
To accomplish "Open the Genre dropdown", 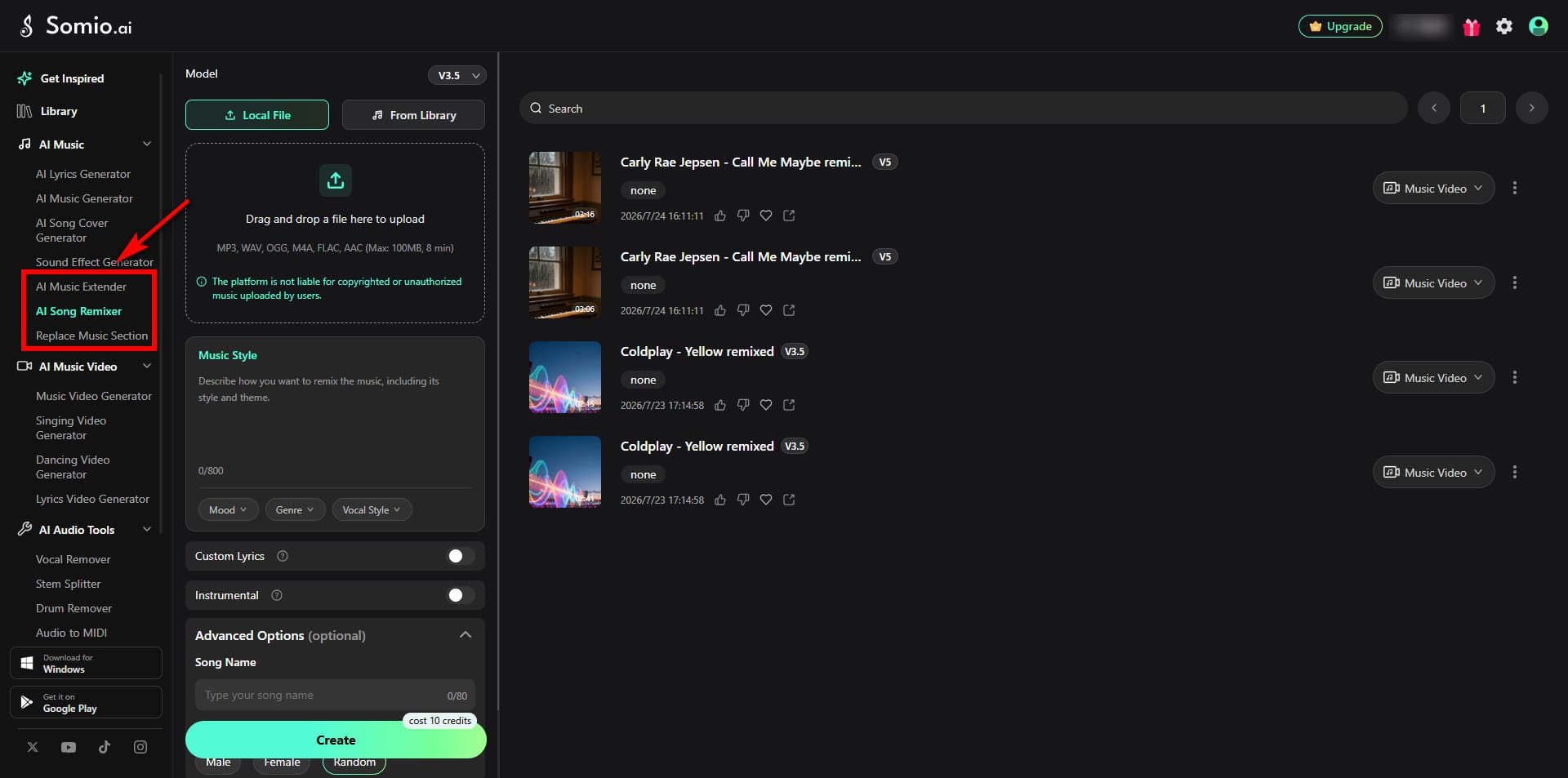I will click(295, 509).
